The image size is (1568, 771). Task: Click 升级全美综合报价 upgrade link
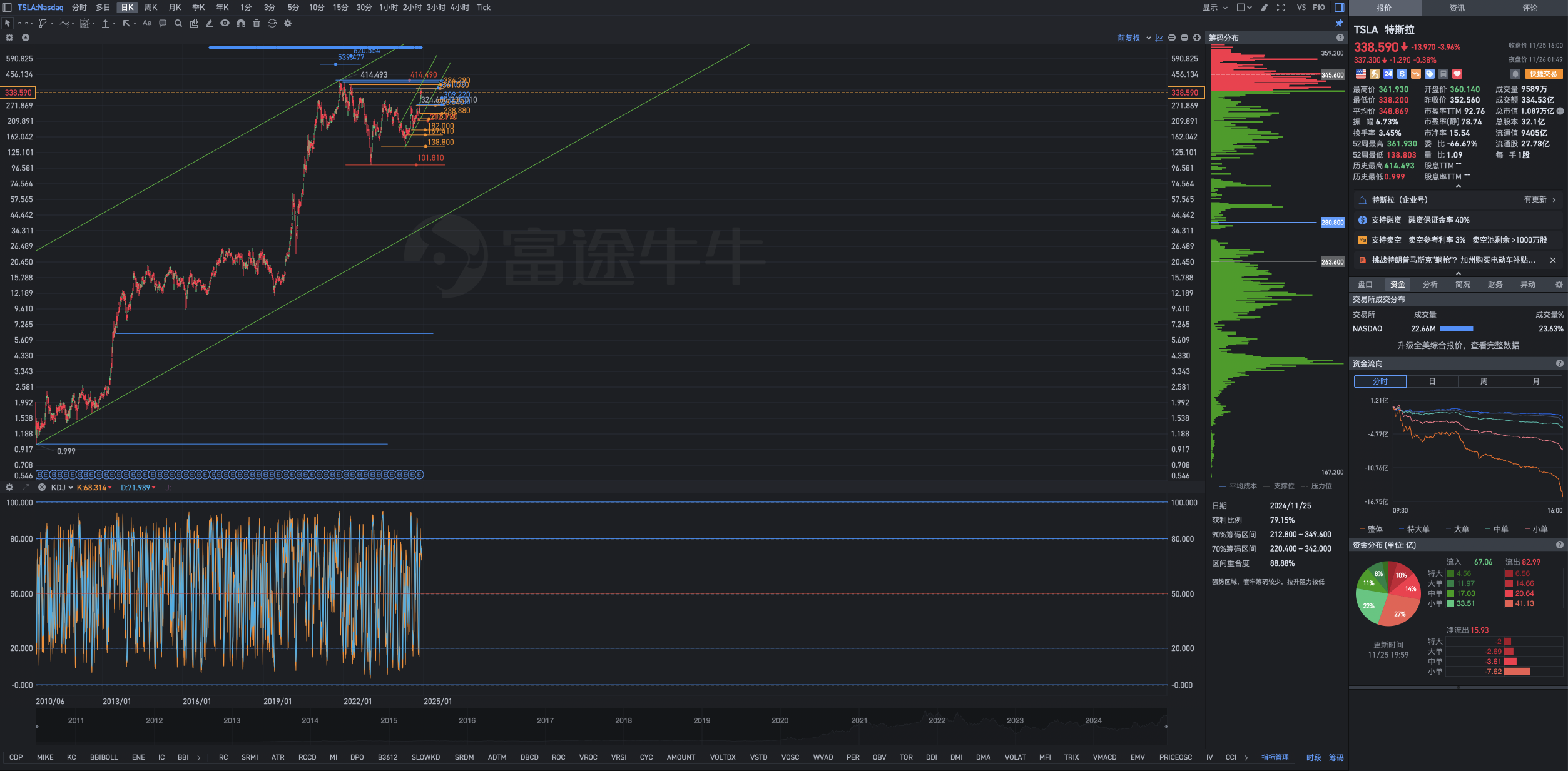point(1459,345)
